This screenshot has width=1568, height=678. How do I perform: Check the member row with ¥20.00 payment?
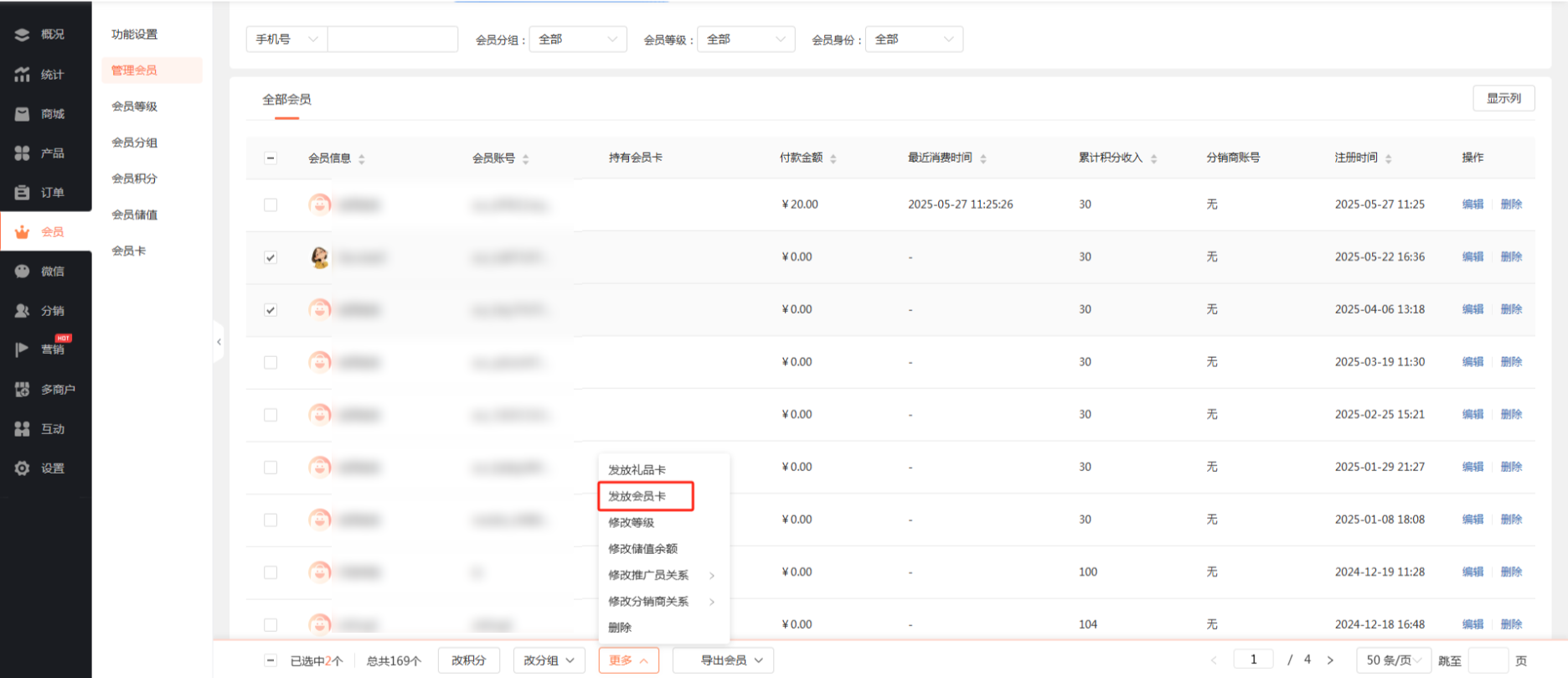271,204
